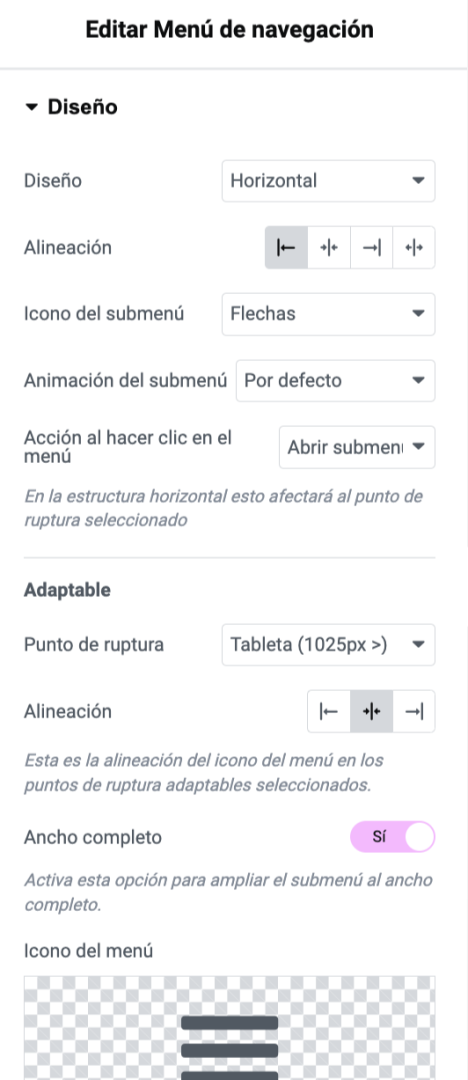Set Adaptable alignment to left
468x1080 pixels.
[x=329, y=712]
